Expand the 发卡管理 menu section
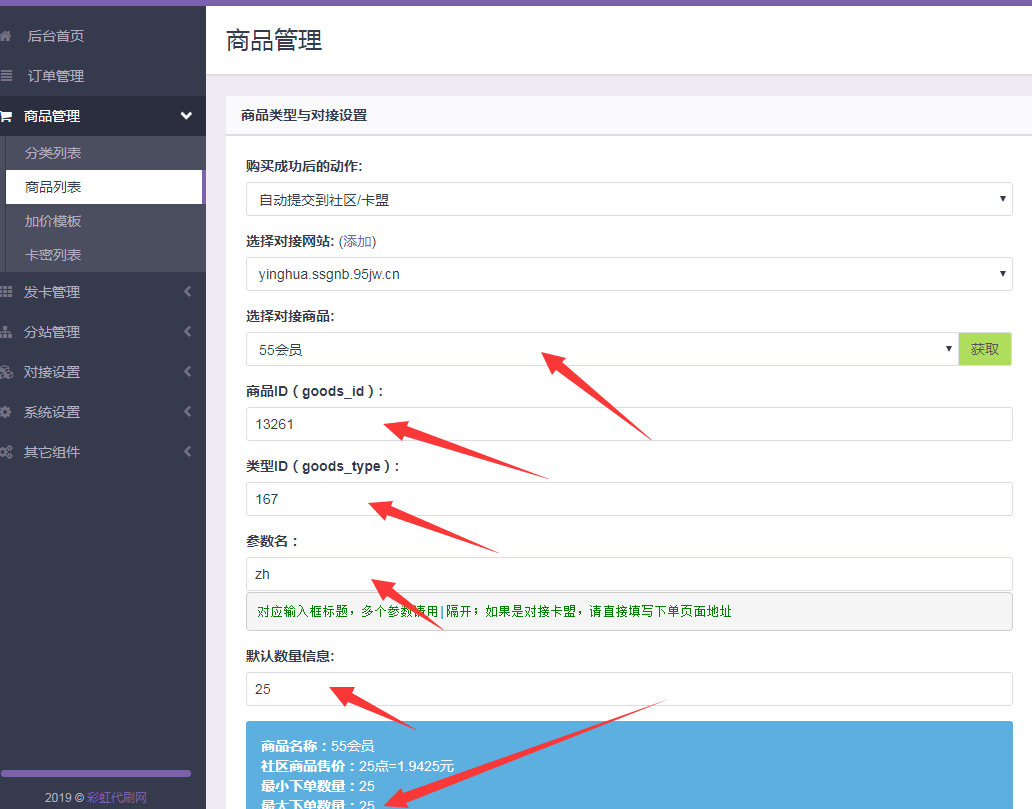The image size is (1032, 809). click(x=100, y=291)
